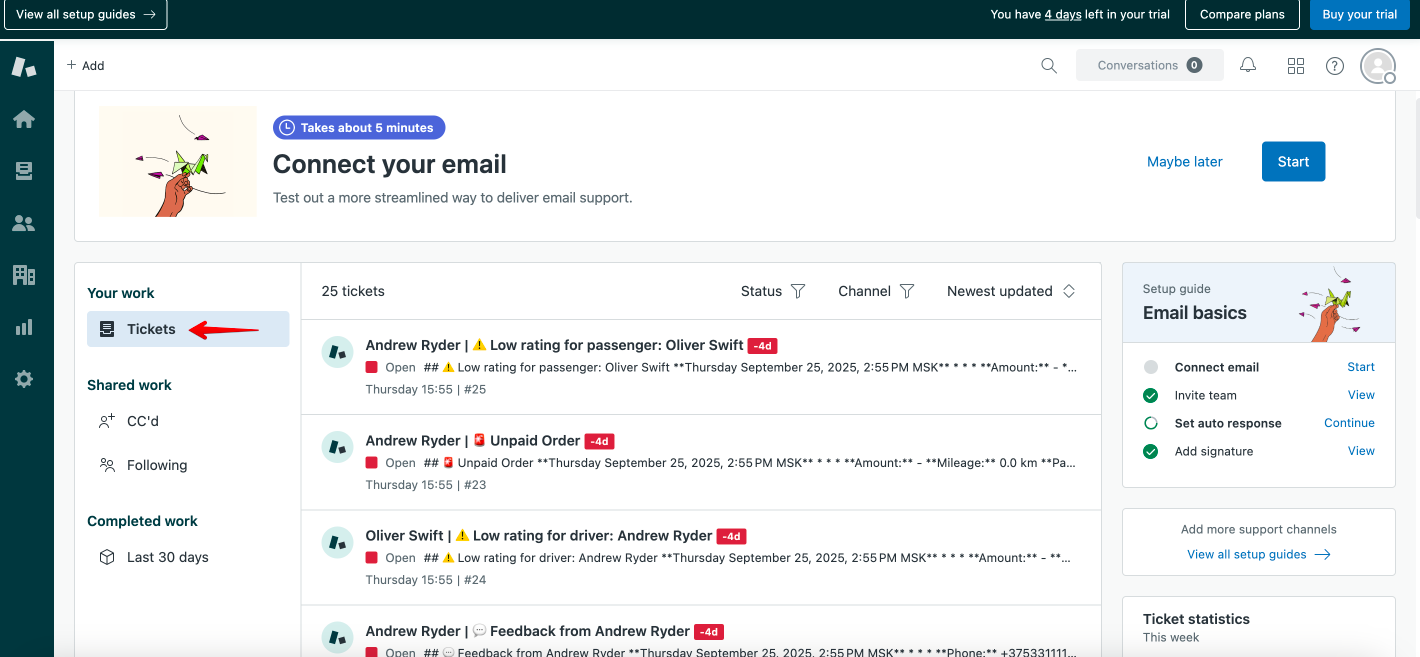Go to Home in the sidebar
Image resolution: width=1420 pixels, height=657 pixels.
24,119
